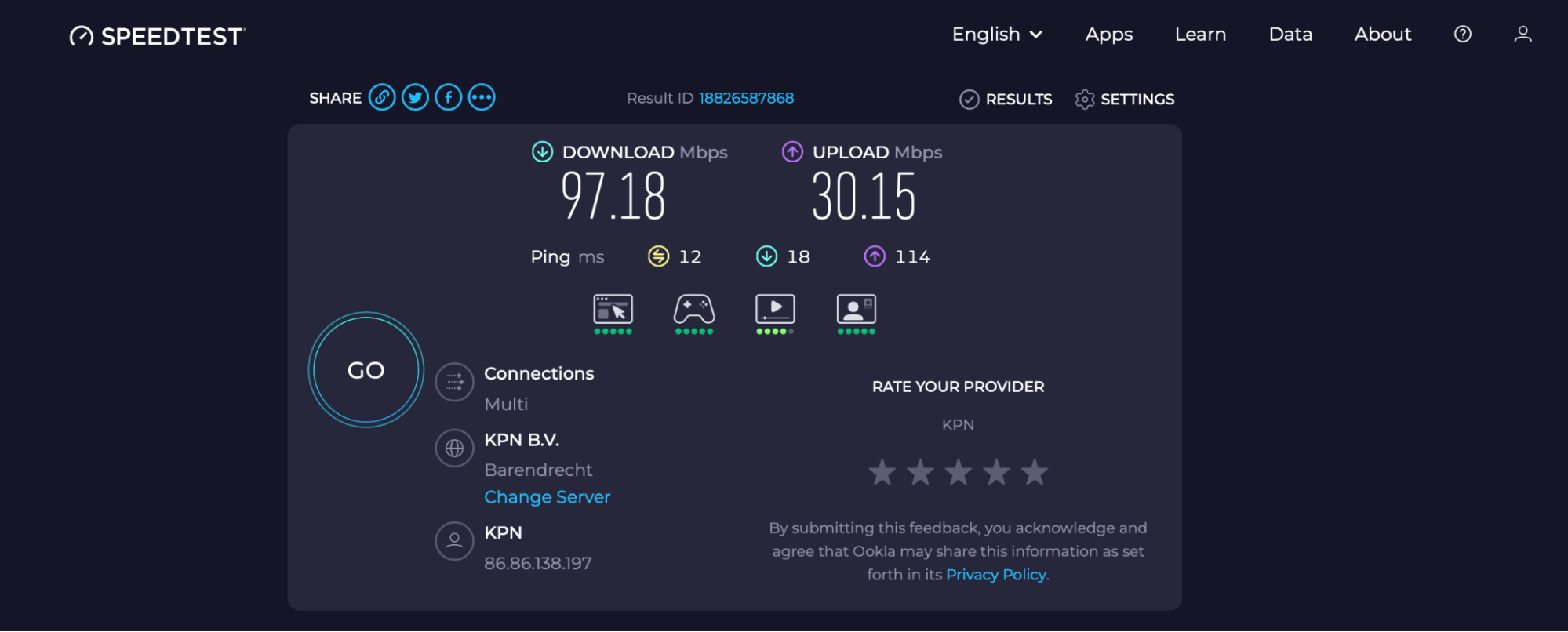1568x632 pixels.
Task: Click the copy link share icon
Action: [x=382, y=98]
